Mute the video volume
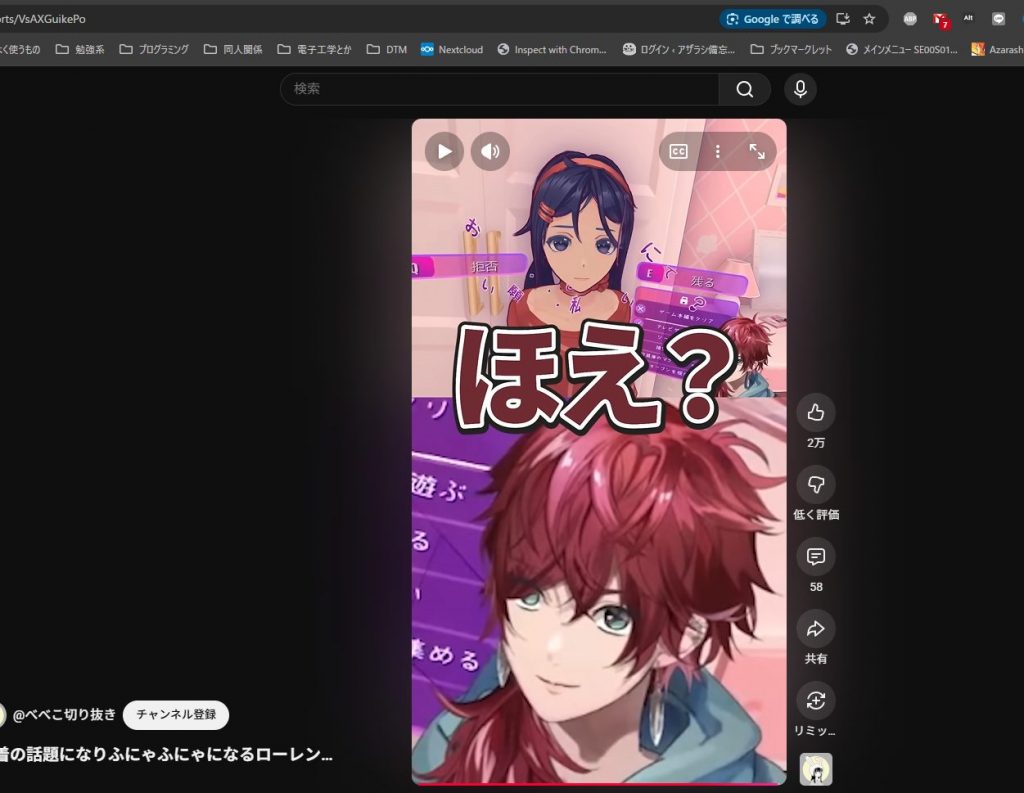The height and width of the screenshot is (793, 1024). [x=490, y=152]
